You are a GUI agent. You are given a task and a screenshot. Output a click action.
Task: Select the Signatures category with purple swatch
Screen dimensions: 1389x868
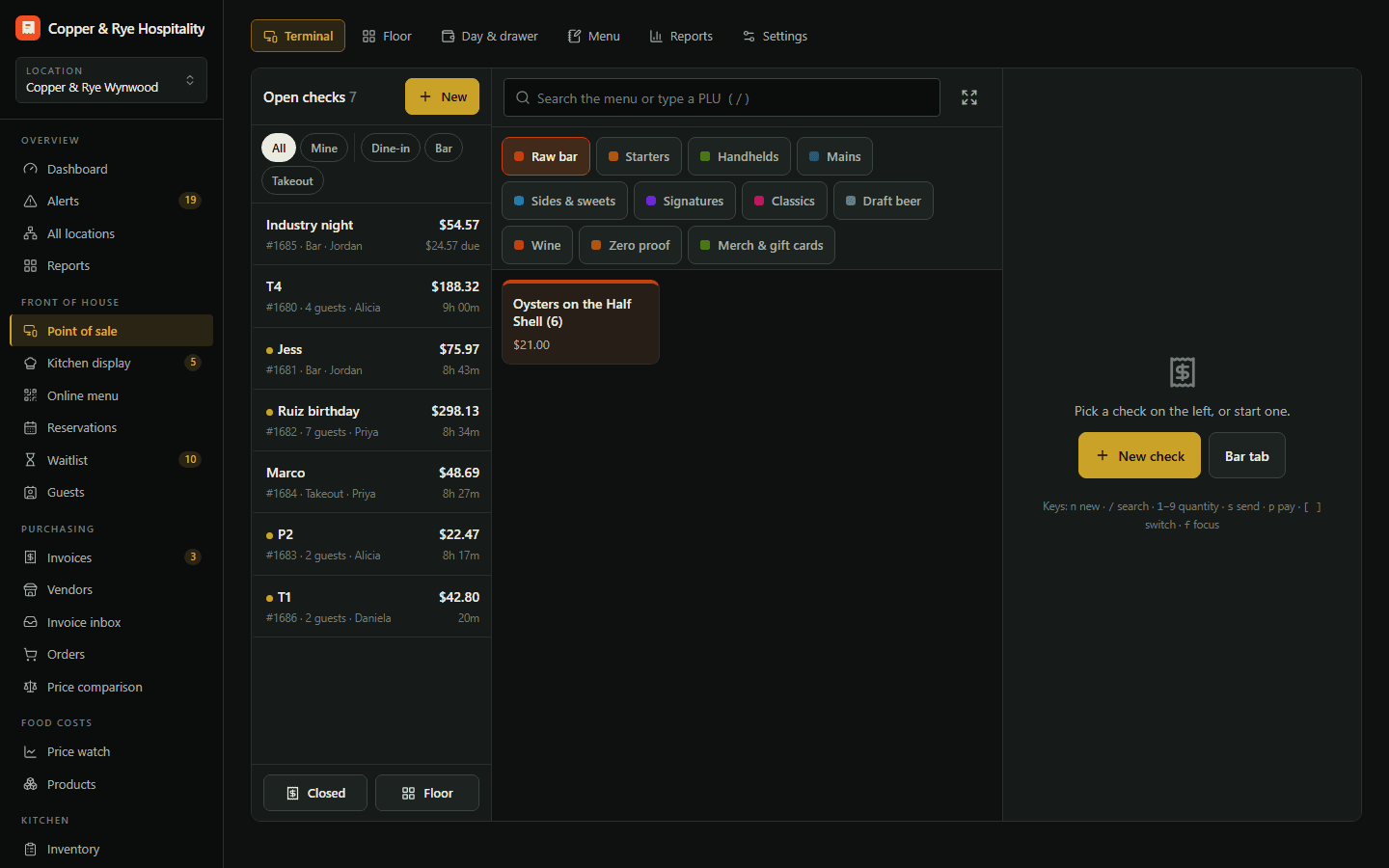685,201
